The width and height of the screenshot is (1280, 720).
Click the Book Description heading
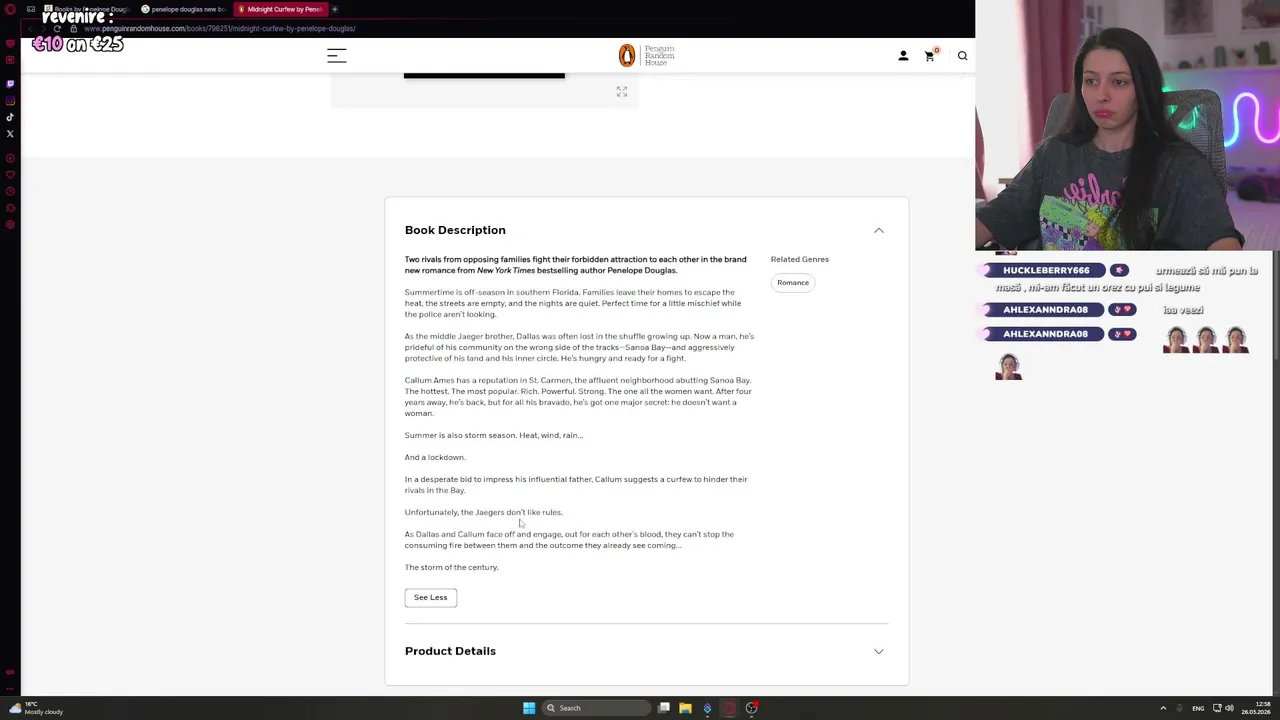455,230
